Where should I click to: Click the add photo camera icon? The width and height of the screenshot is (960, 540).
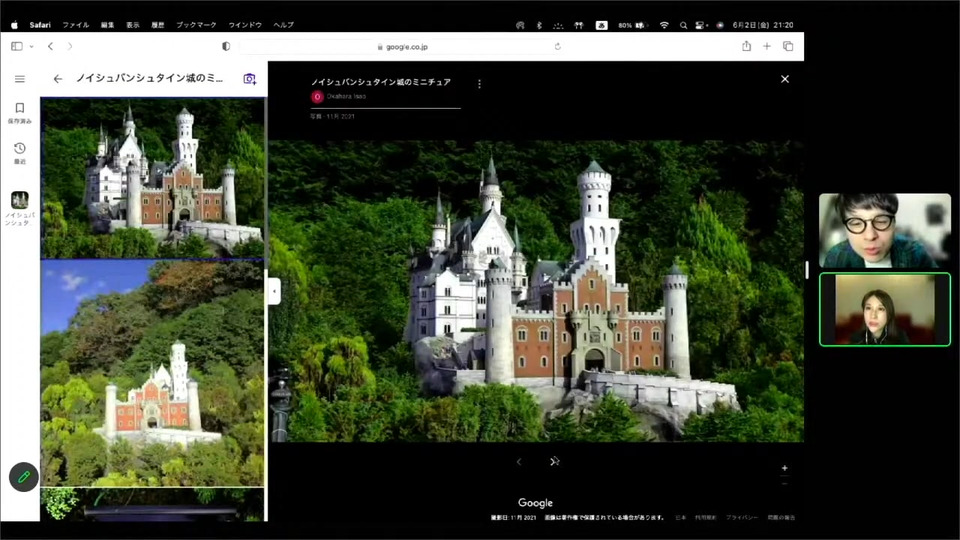pos(249,79)
